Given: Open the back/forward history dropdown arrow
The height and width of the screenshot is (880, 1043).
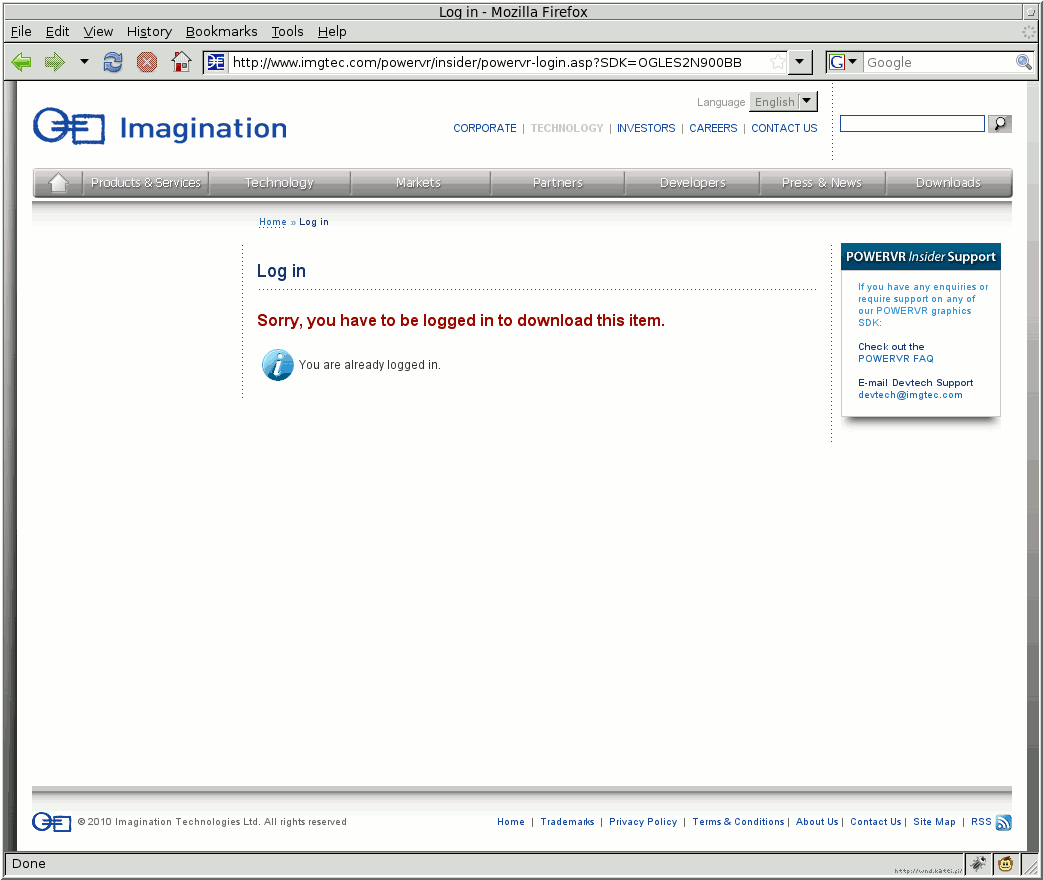Looking at the screenshot, I should pos(84,62).
